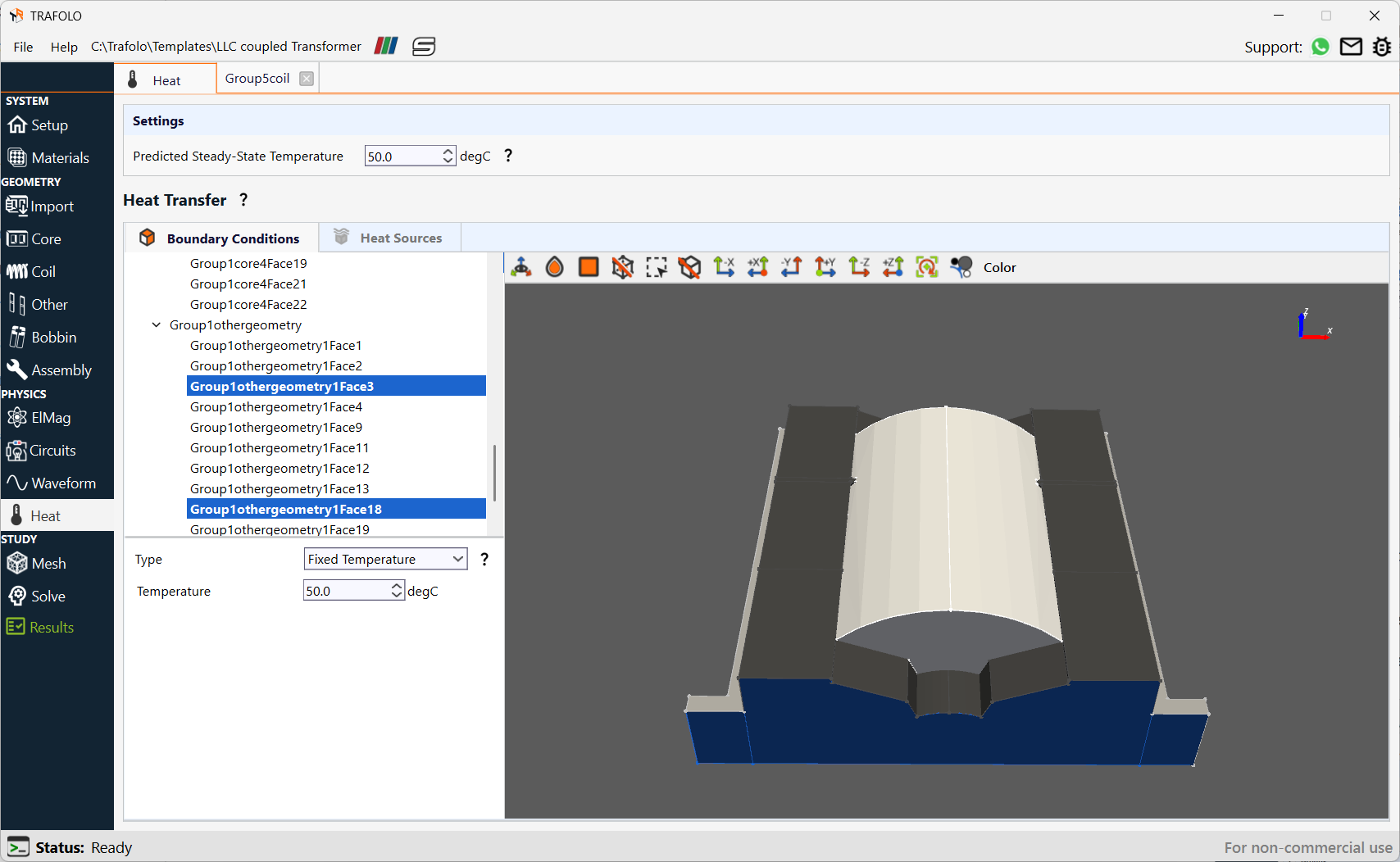Select Group1core4Face19 in the tree
Screen dimensions: 1400x862
(248, 263)
